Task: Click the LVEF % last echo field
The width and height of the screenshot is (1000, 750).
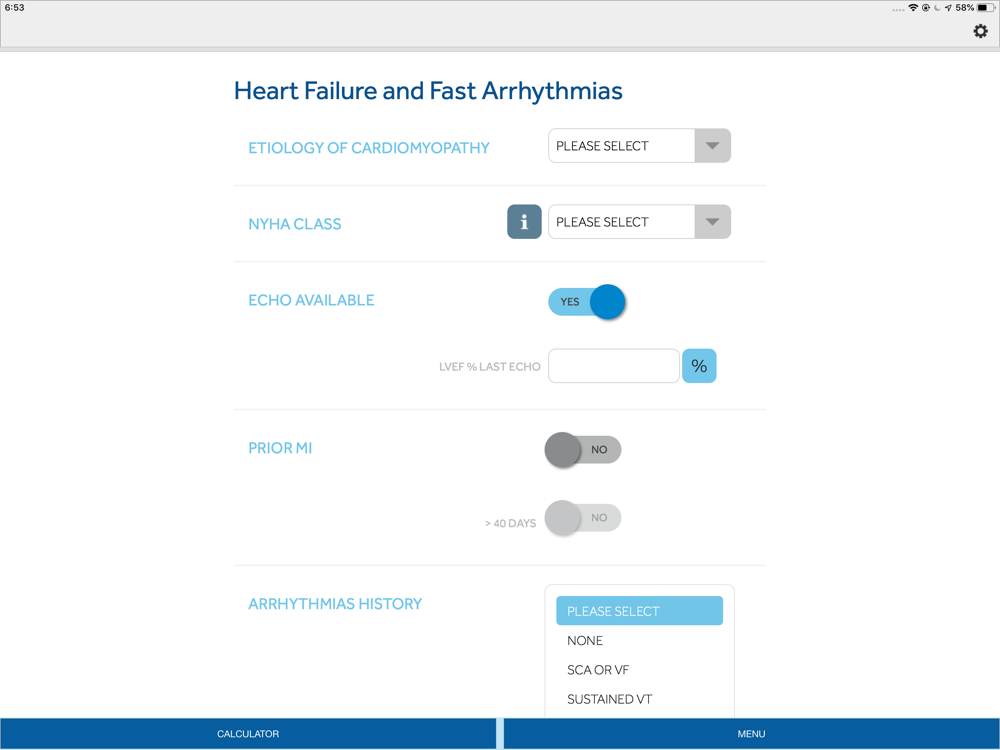Action: pos(614,366)
